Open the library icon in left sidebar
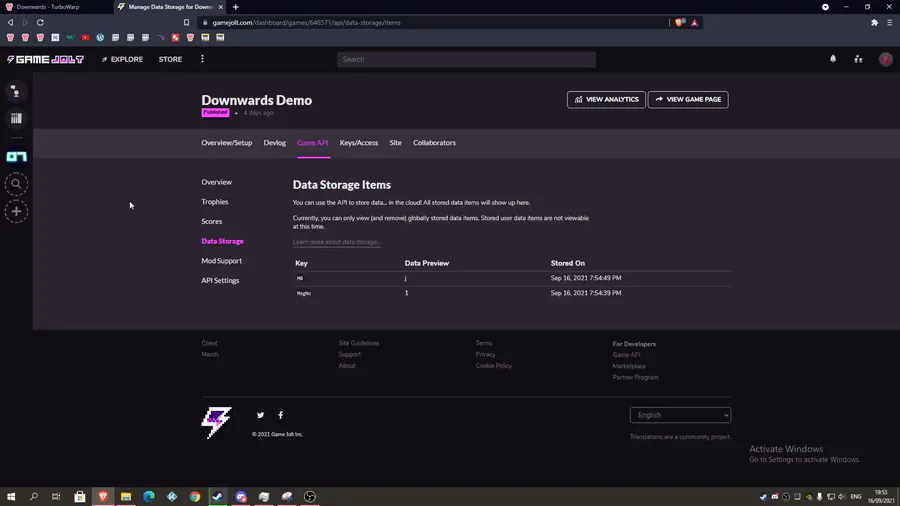 coord(16,118)
